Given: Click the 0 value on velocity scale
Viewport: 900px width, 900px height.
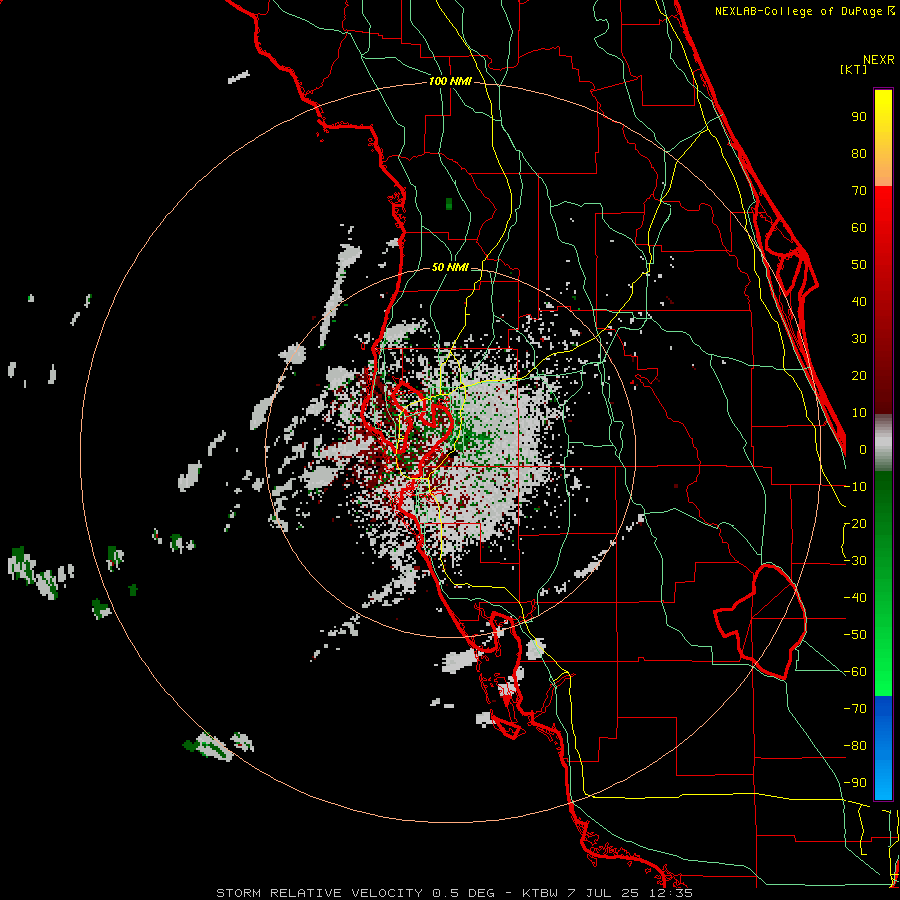Looking at the screenshot, I should pyautogui.click(x=863, y=450).
